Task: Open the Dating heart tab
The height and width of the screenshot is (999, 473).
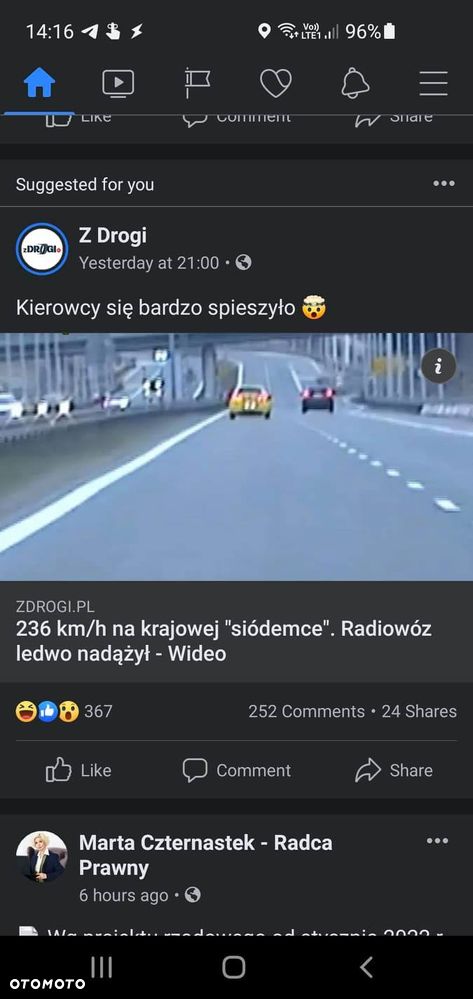Action: pyautogui.click(x=276, y=83)
